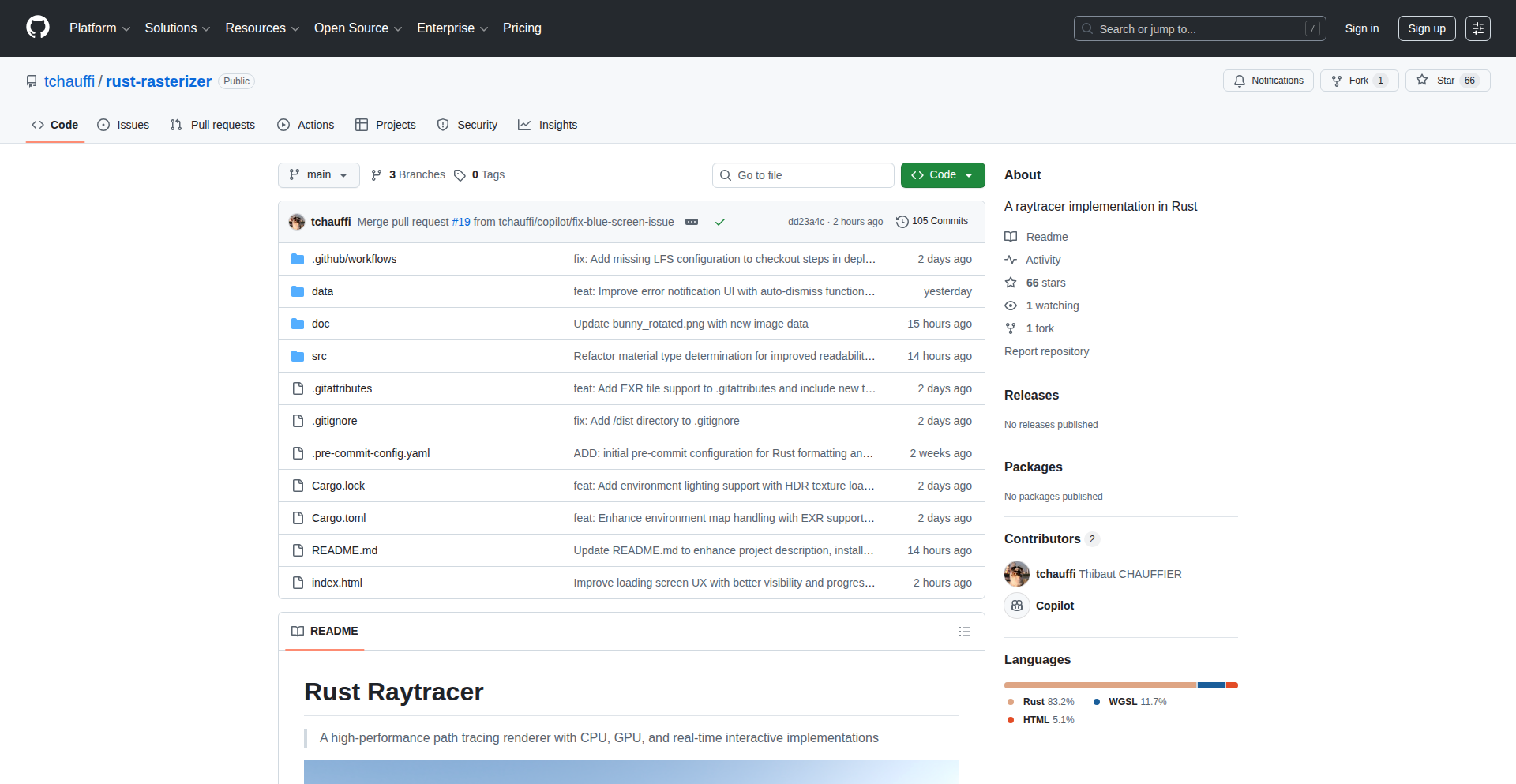The width and height of the screenshot is (1516, 784).
Task: Open the README outline icon
Action: 964,632
